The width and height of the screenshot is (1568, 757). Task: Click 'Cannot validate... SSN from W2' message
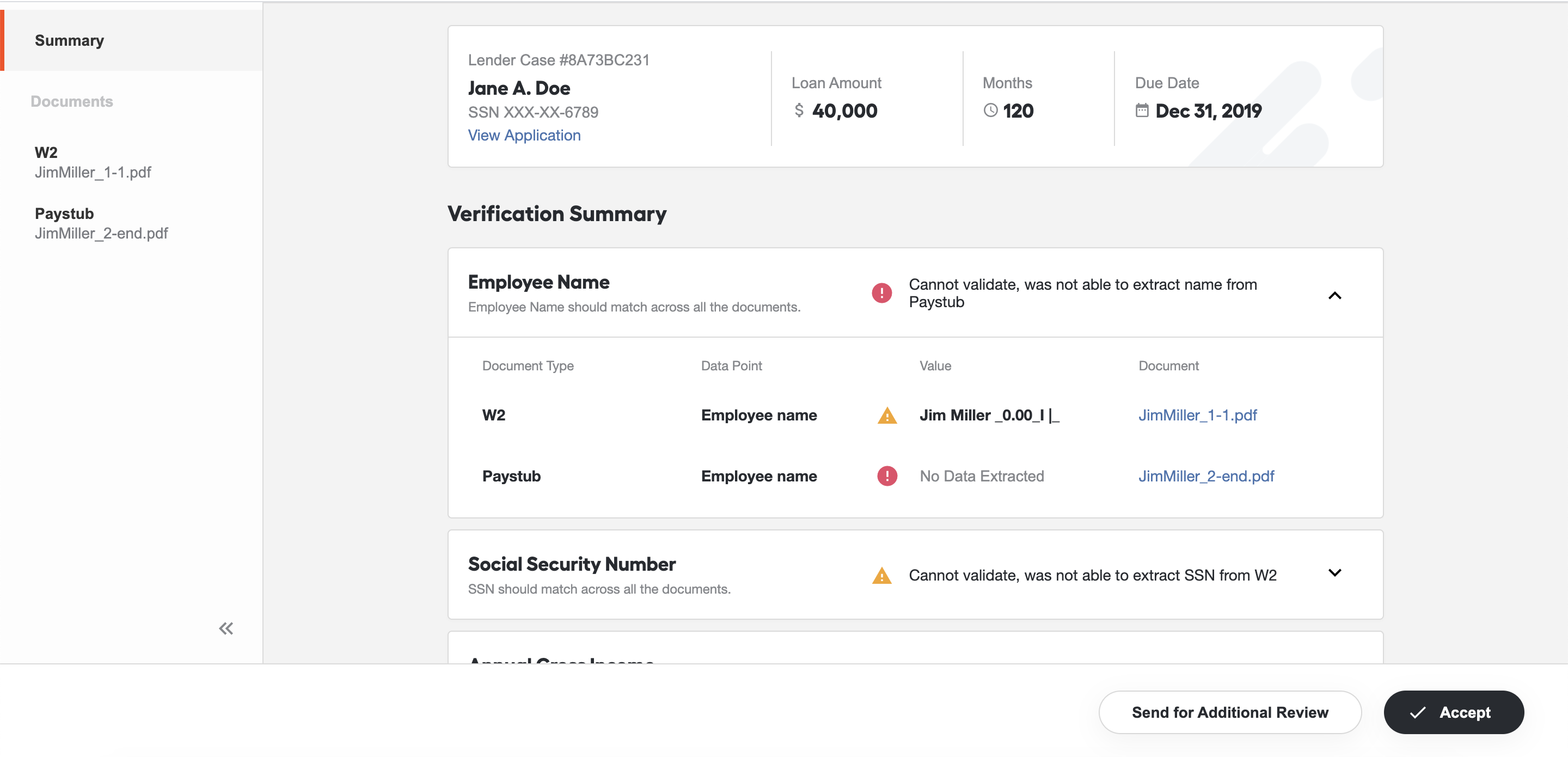point(1092,576)
